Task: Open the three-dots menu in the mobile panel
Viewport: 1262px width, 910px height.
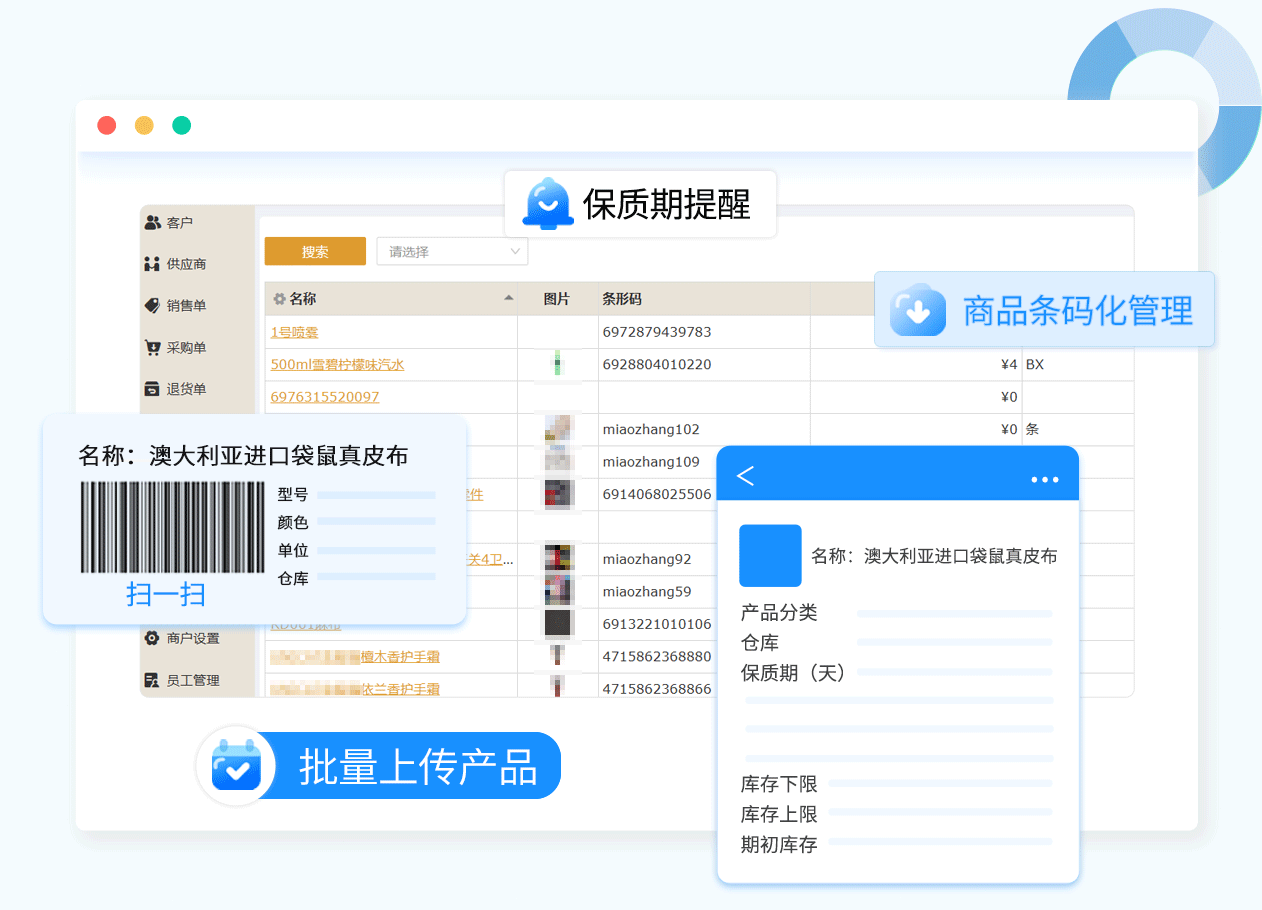Action: coord(1044,480)
